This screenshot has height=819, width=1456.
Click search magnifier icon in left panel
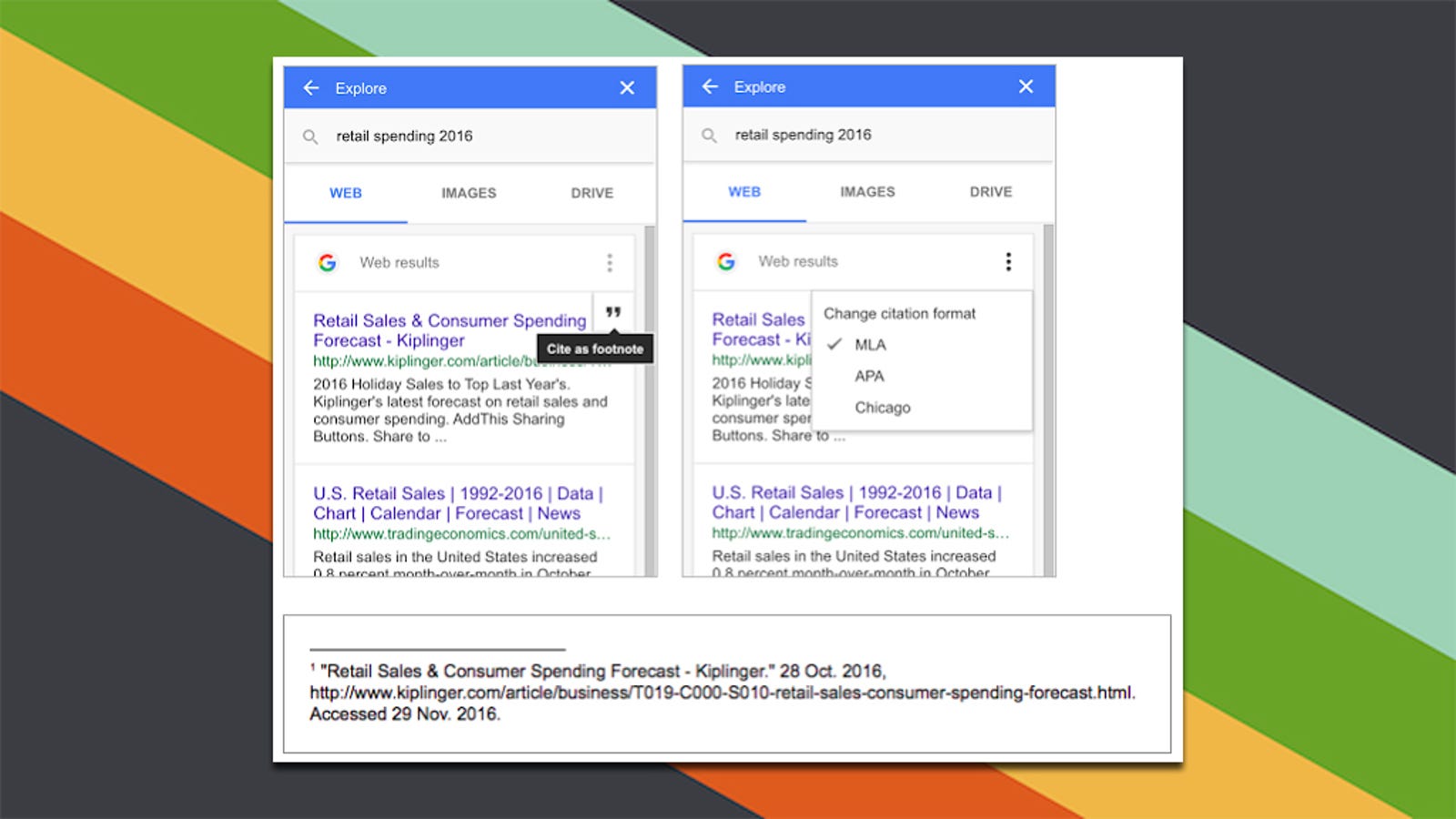pyautogui.click(x=310, y=136)
